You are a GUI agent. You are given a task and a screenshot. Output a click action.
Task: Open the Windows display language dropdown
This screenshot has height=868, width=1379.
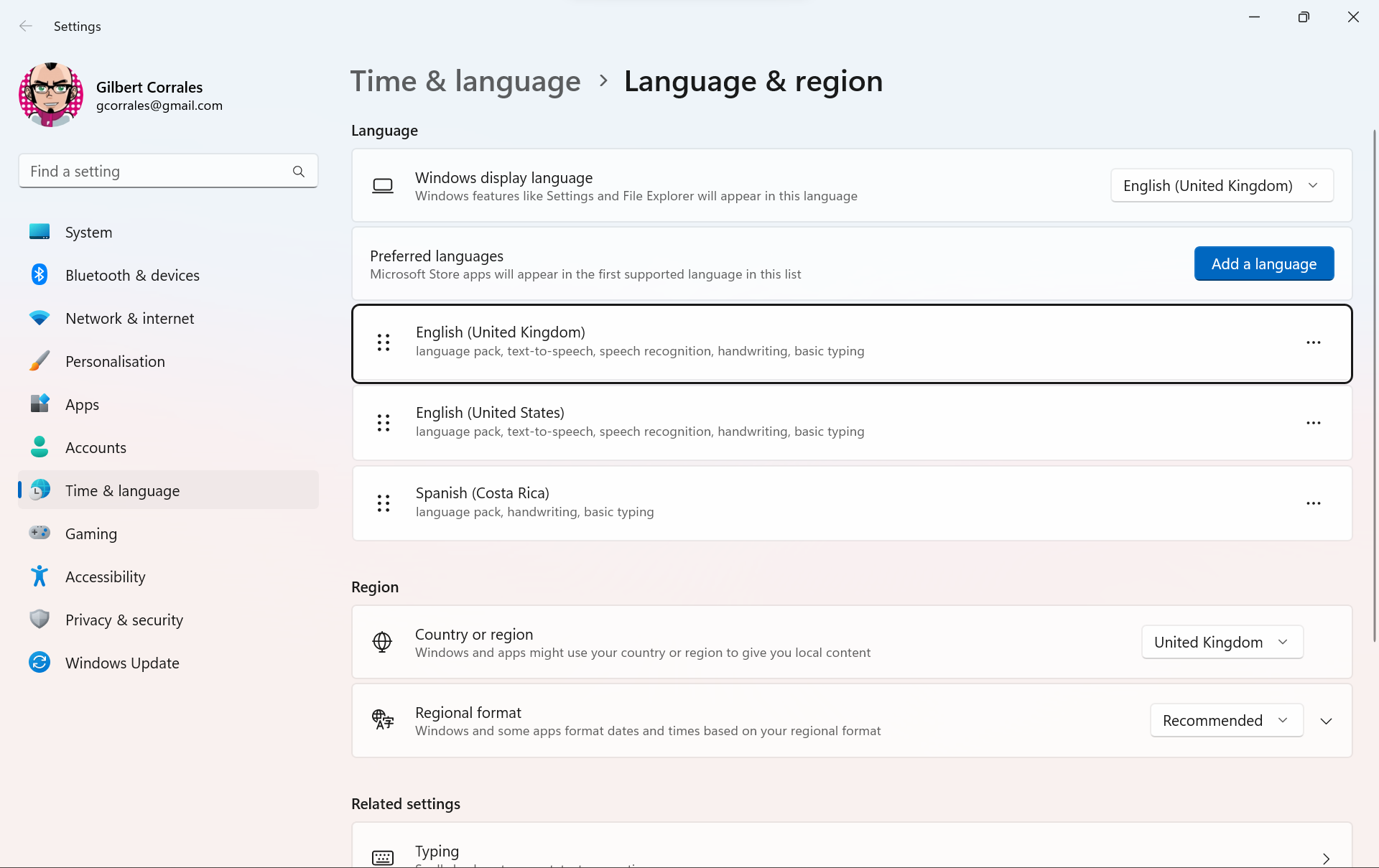pyautogui.click(x=1221, y=185)
